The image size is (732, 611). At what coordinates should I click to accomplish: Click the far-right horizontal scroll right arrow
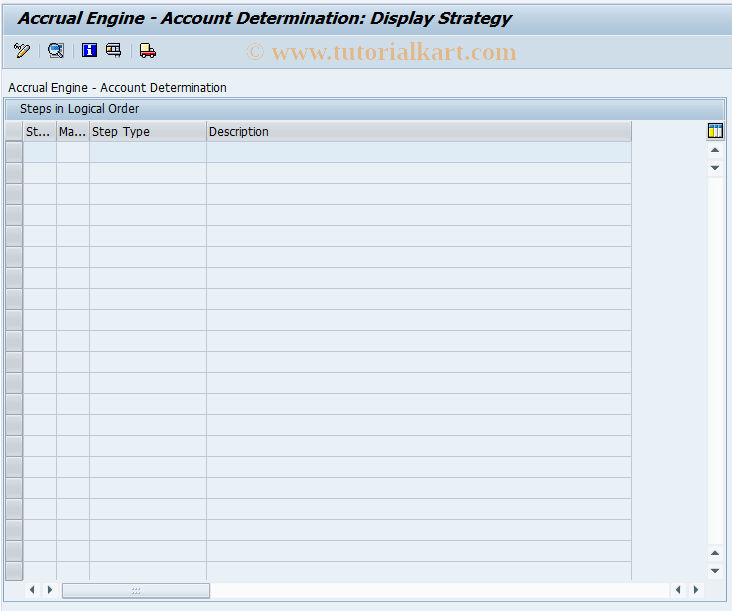(x=696, y=590)
